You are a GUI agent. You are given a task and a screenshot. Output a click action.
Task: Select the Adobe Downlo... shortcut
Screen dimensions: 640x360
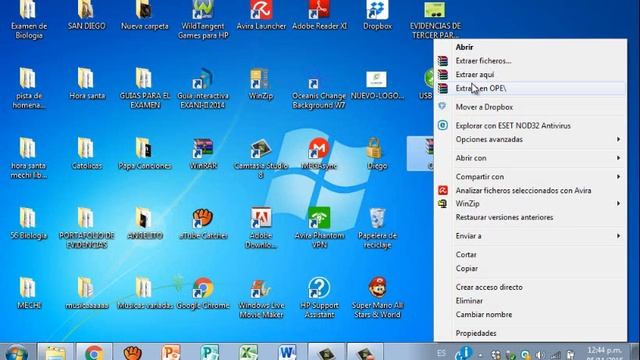261,228
